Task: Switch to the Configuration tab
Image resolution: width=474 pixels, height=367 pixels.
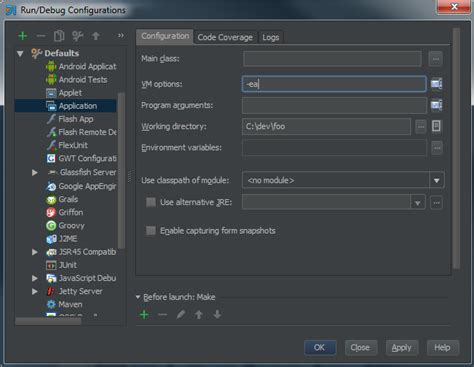Action: pos(165,36)
